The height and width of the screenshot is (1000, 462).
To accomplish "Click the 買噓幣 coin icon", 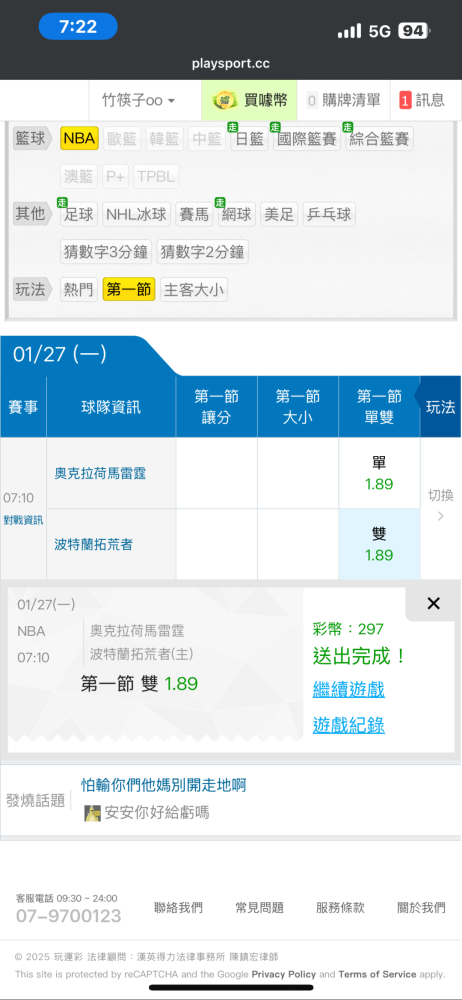I will click(x=225, y=100).
